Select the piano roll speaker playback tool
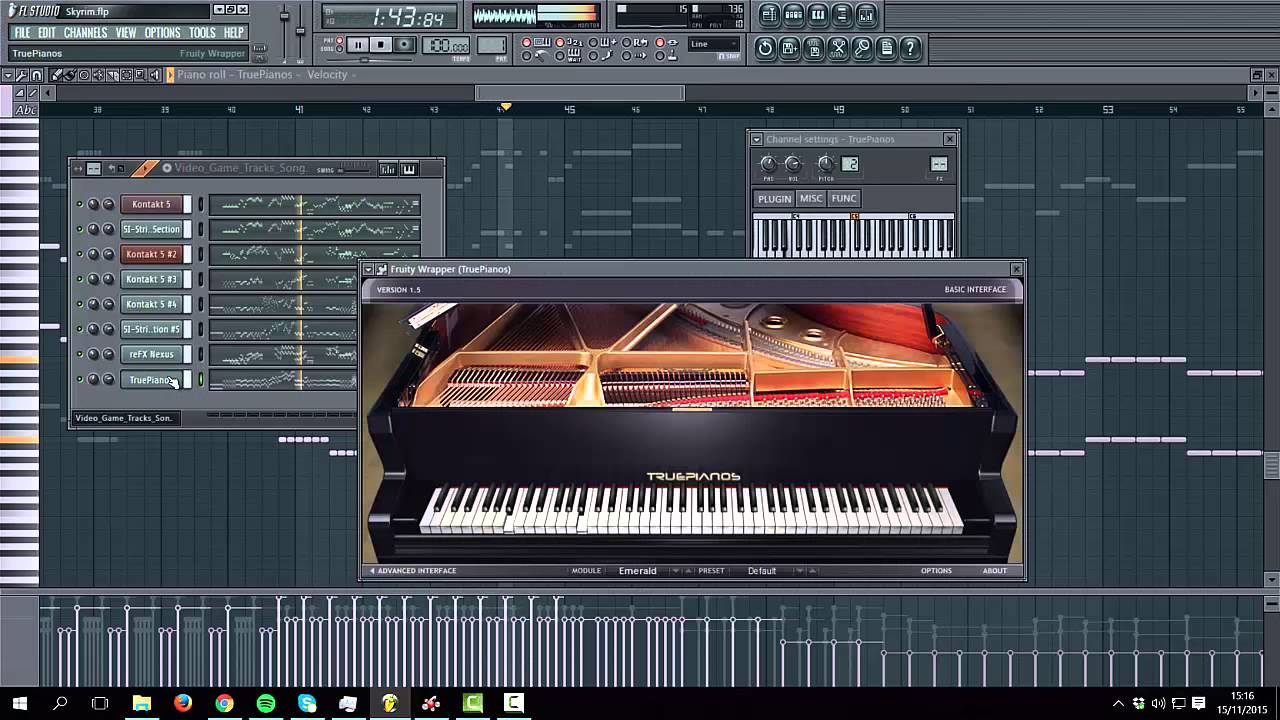Viewport: 1280px width, 720px height. point(154,75)
